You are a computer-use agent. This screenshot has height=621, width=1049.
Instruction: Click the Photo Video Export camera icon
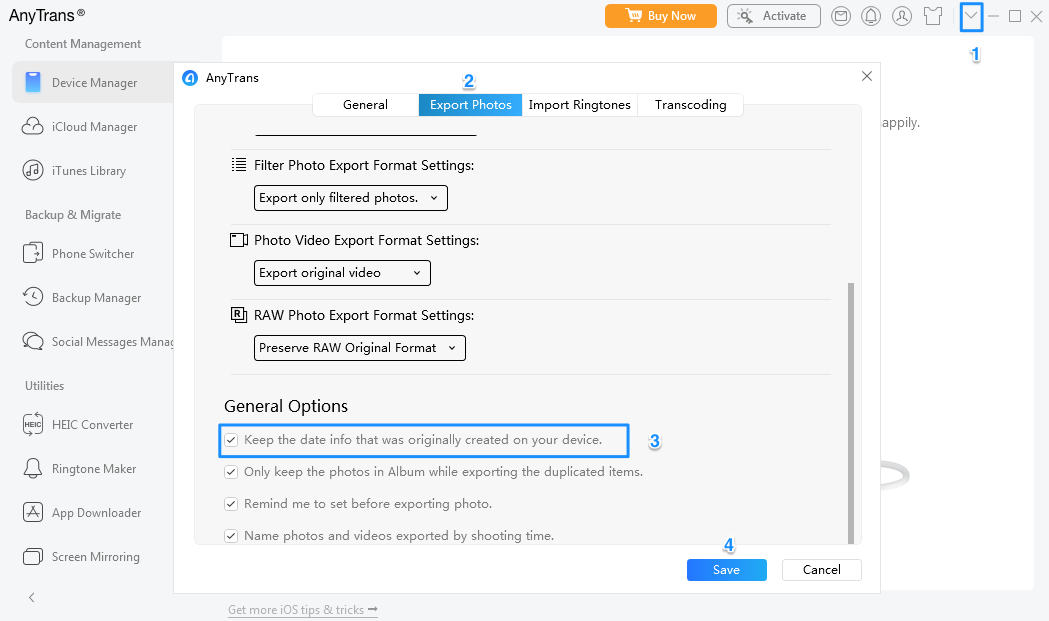point(239,240)
